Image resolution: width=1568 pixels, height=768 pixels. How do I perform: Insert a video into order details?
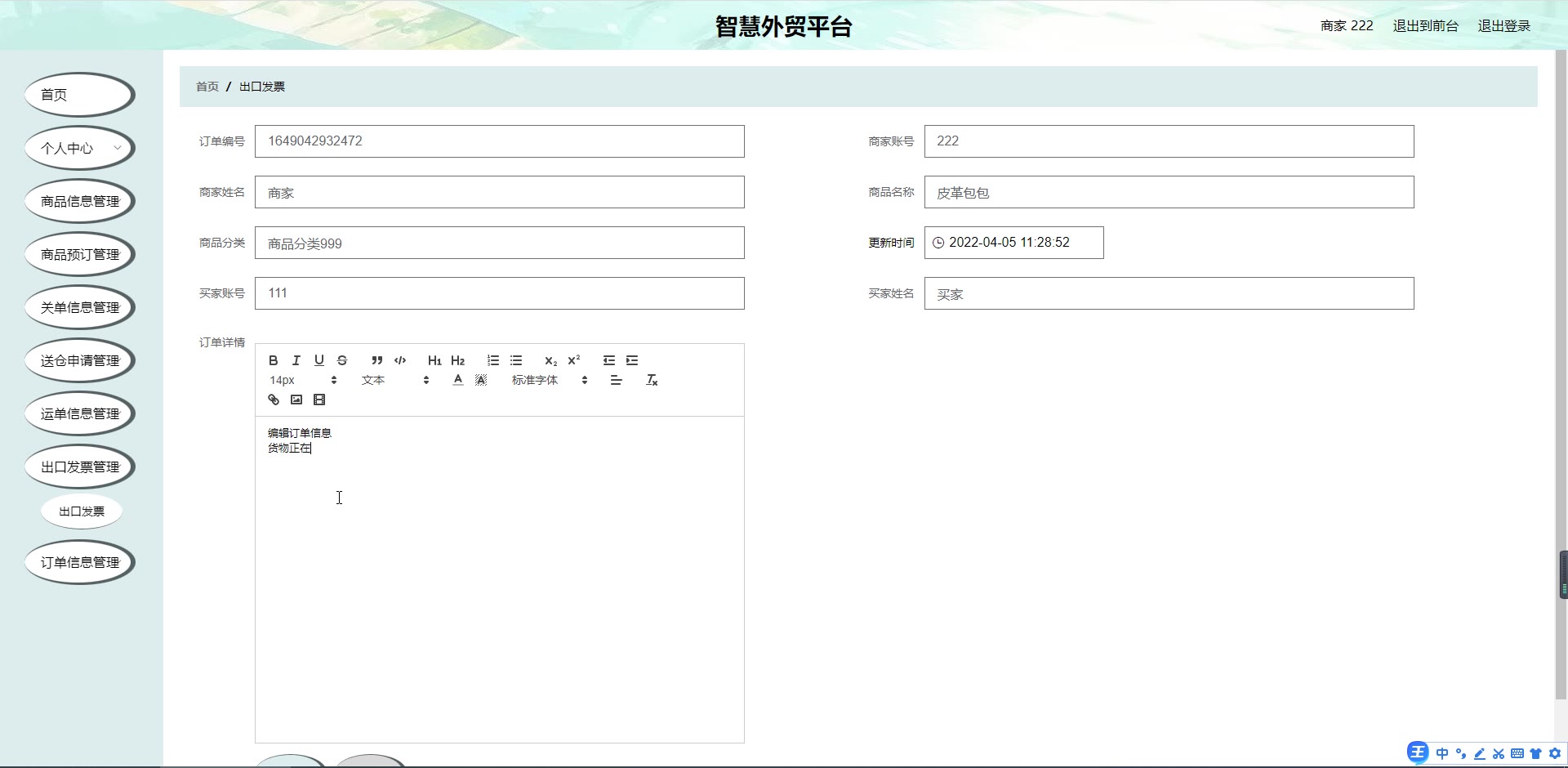319,400
